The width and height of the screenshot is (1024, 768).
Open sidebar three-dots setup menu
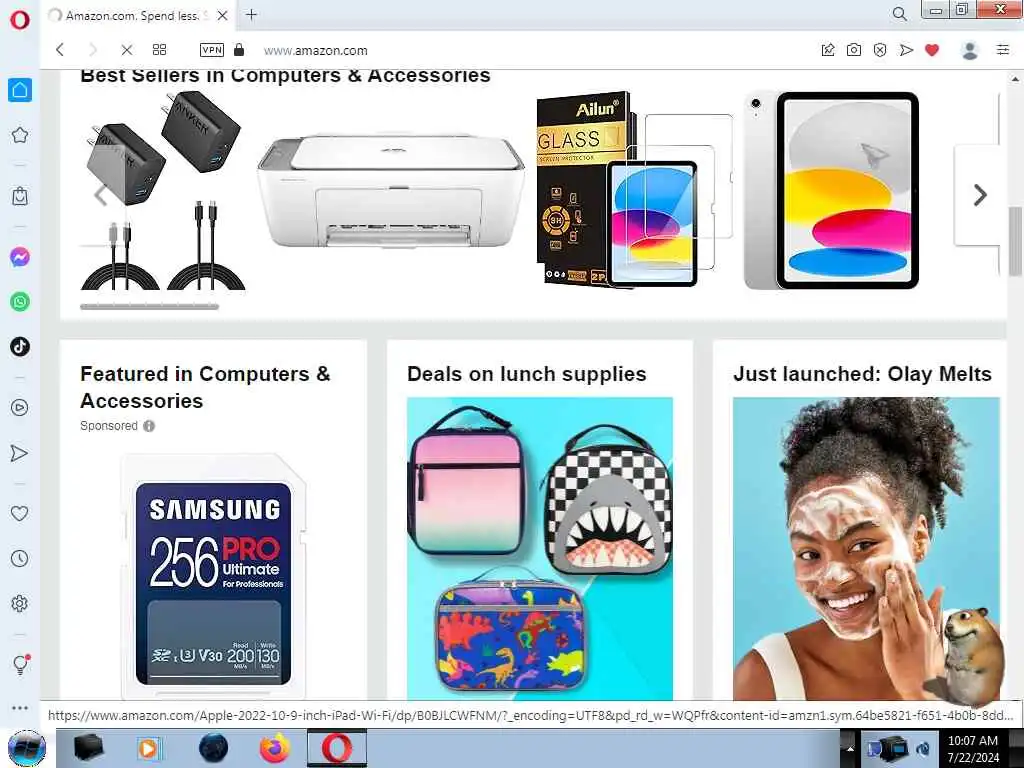coord(20,708)
